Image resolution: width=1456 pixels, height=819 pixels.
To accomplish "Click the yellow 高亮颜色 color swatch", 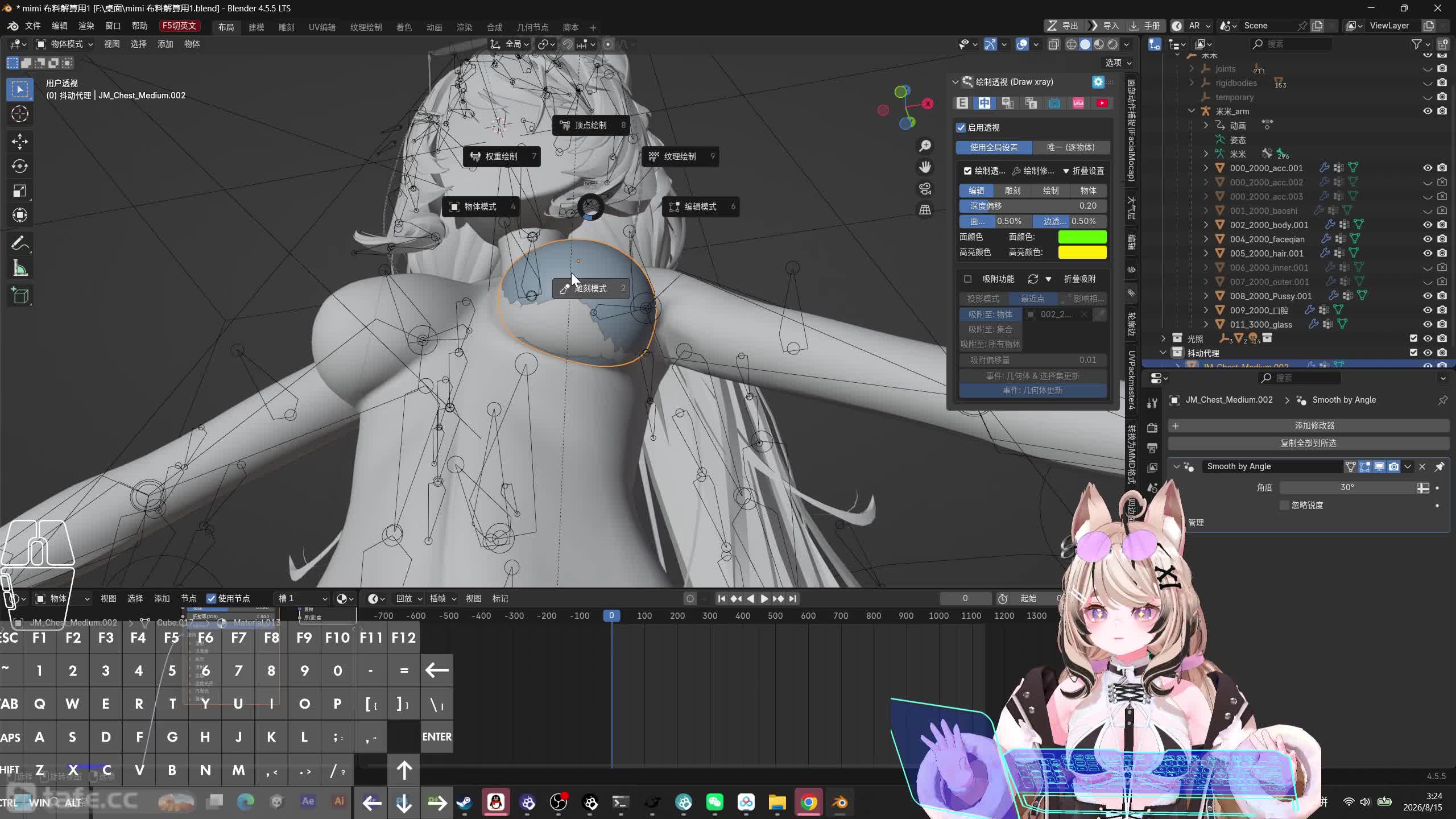I will point(1082,252).
